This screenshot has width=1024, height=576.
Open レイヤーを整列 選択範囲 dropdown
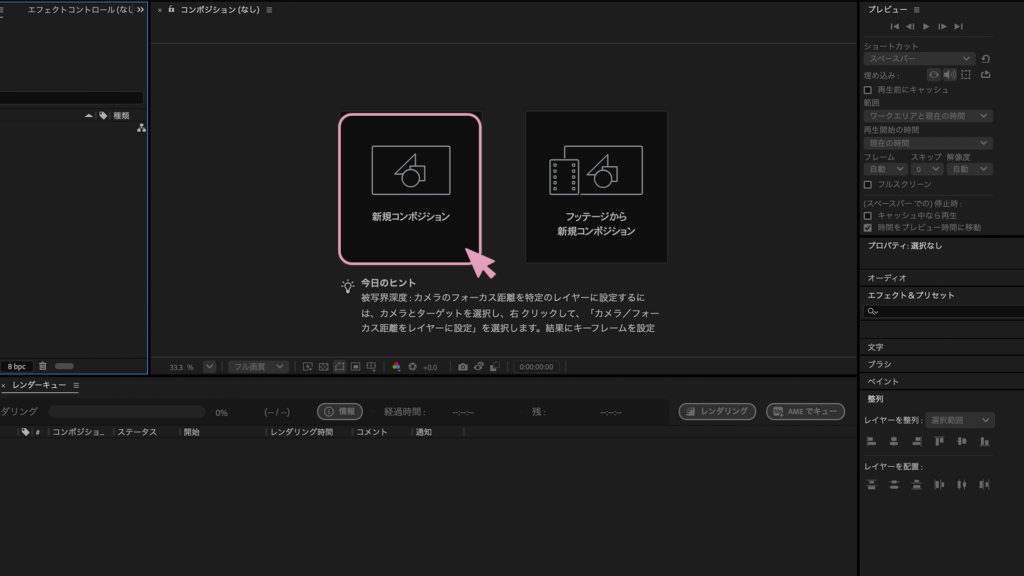click(959, 420)
